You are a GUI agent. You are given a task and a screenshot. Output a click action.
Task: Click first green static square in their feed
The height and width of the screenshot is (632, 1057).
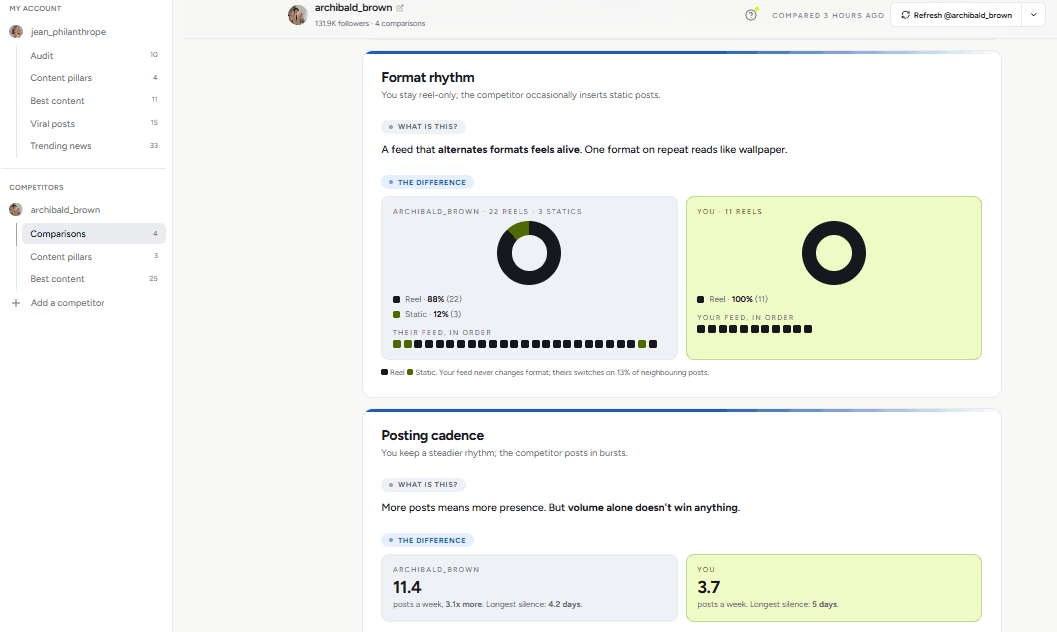(397, 344)
